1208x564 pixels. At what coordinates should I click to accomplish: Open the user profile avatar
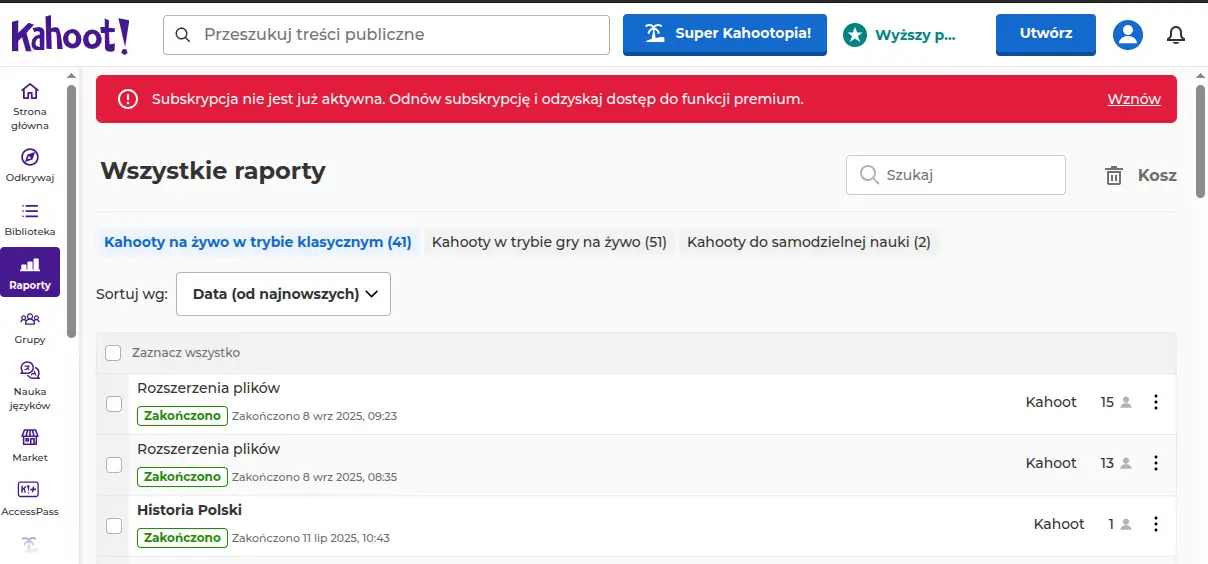1128,34
